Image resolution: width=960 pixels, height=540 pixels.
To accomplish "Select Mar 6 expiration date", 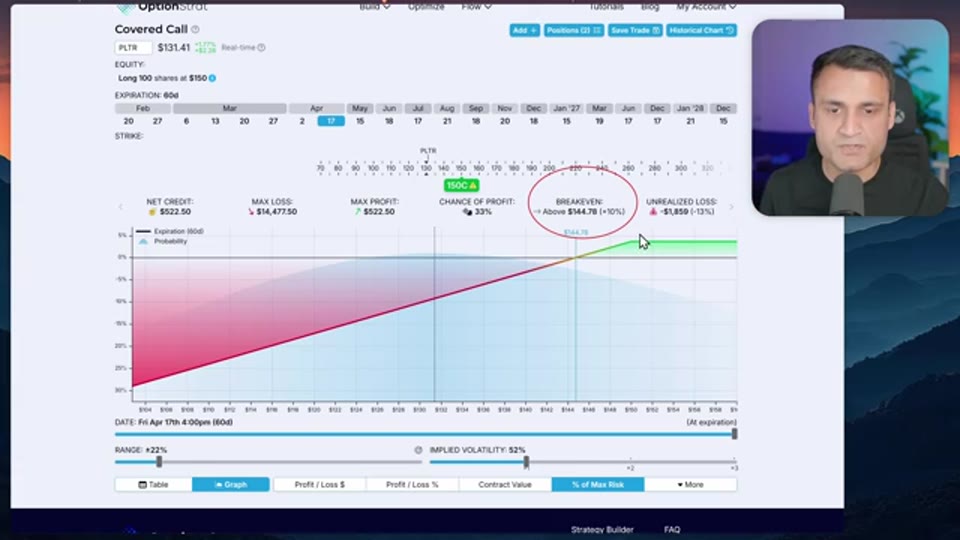I will tap(187, 121).
